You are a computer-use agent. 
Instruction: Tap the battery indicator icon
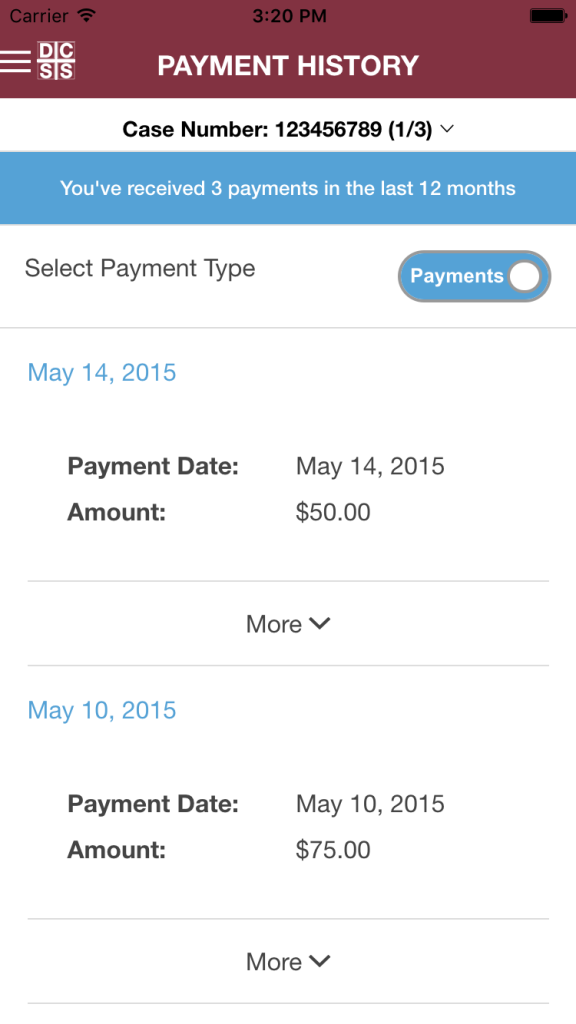click(x=547, y=15)
